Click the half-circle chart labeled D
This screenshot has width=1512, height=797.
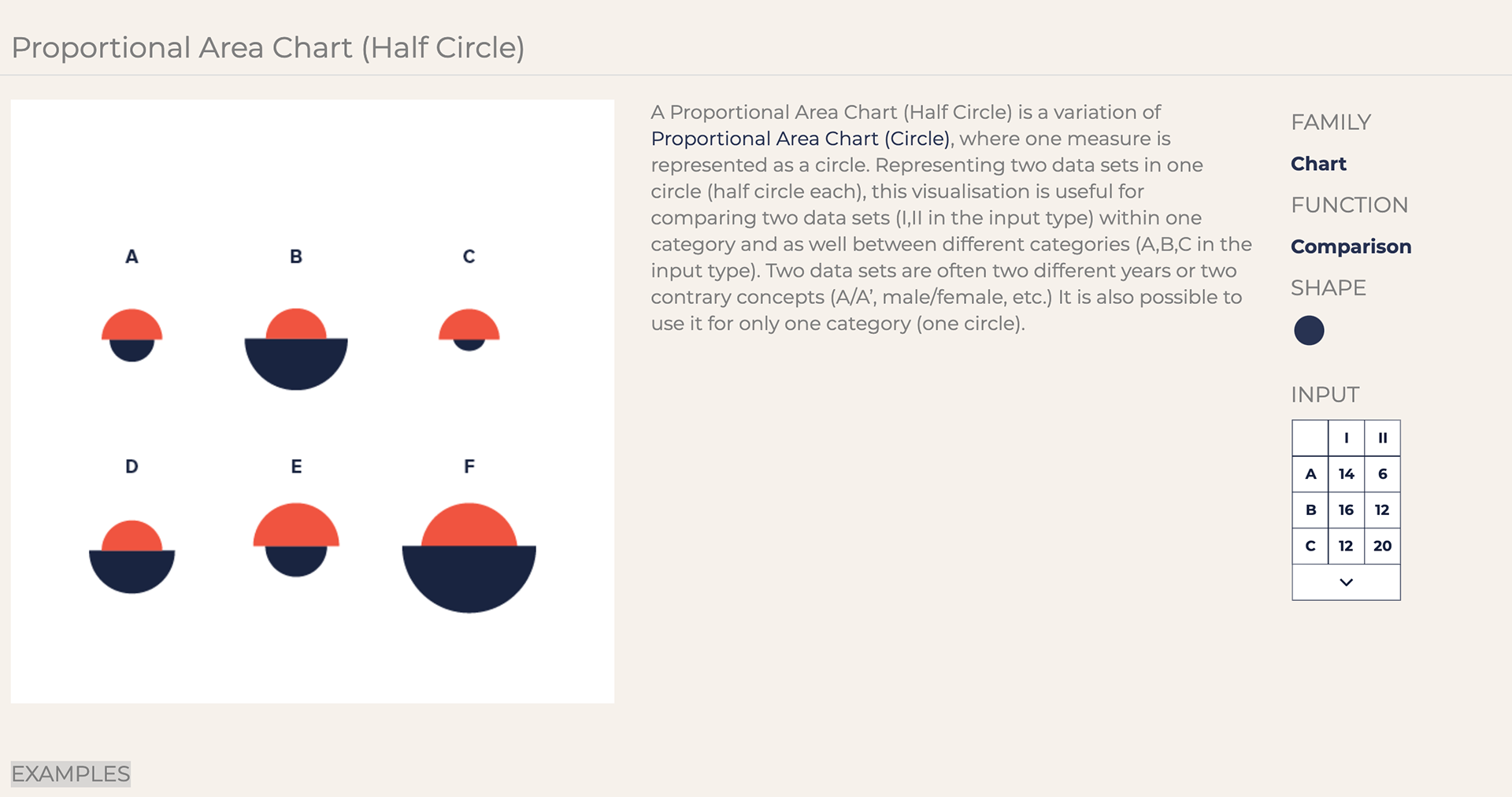tap(132, 557)
